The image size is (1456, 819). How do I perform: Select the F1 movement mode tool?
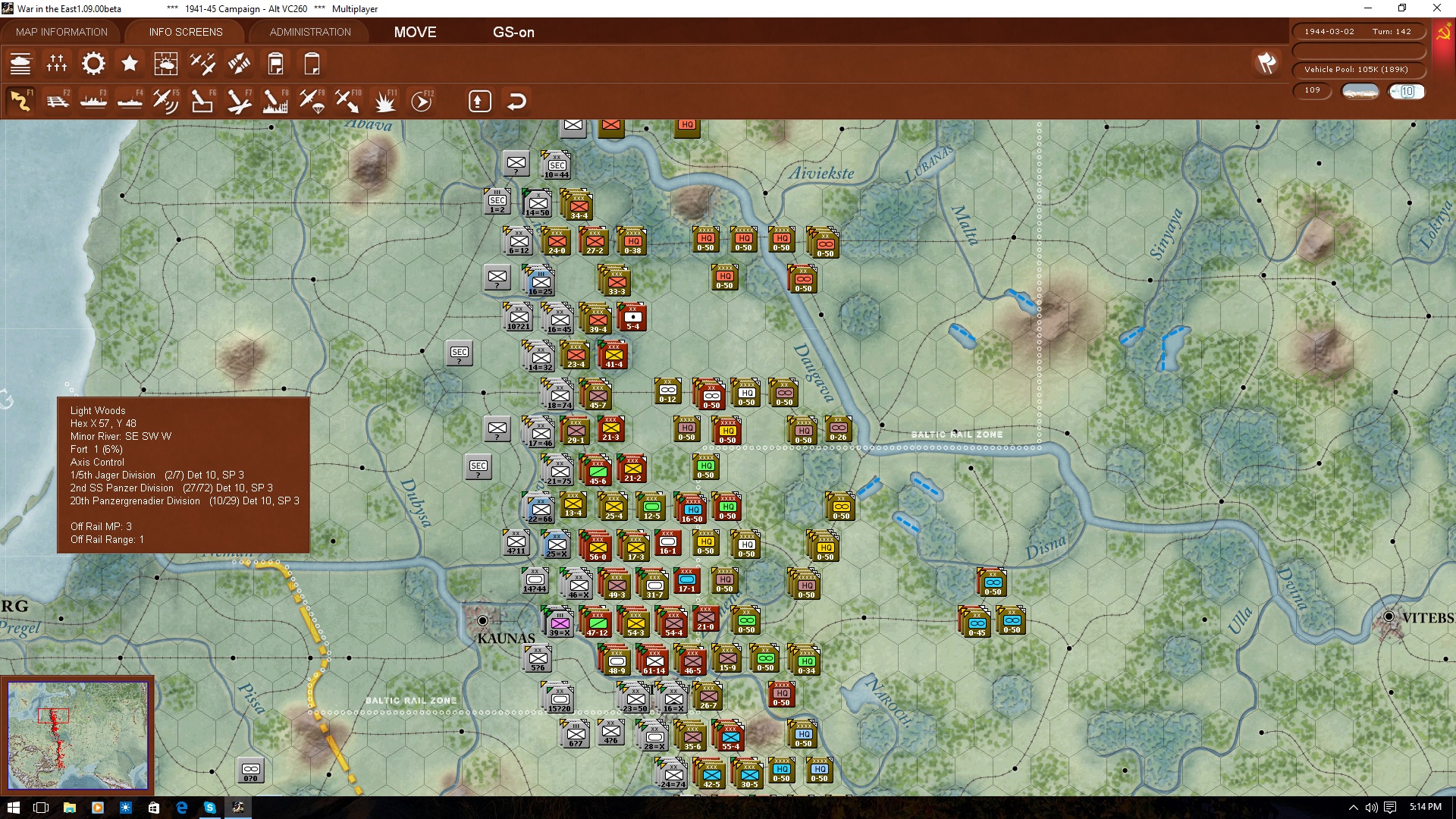point(20,99)
